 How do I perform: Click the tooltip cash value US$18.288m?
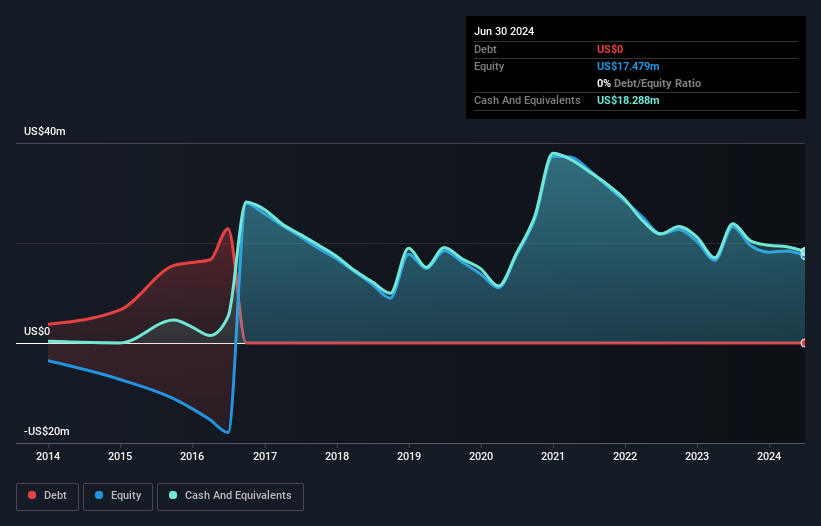click(x=628, y=100)
